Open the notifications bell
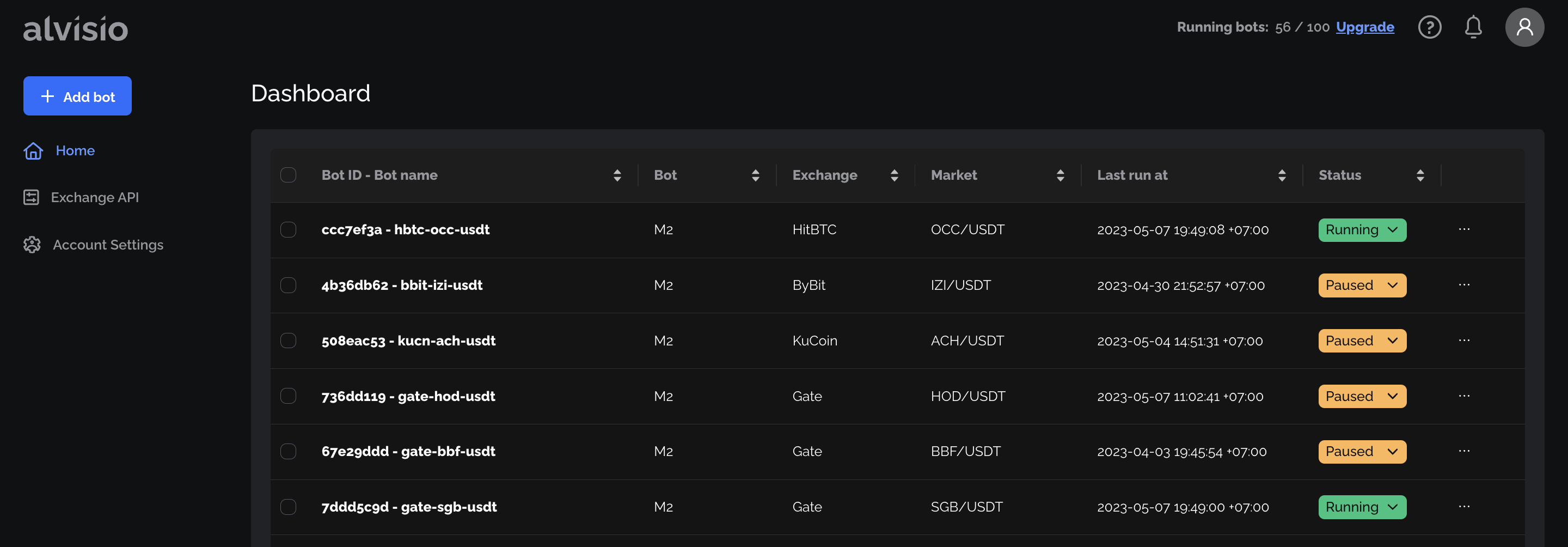This screenshot has height=547, width=1568. (1473, 27)
